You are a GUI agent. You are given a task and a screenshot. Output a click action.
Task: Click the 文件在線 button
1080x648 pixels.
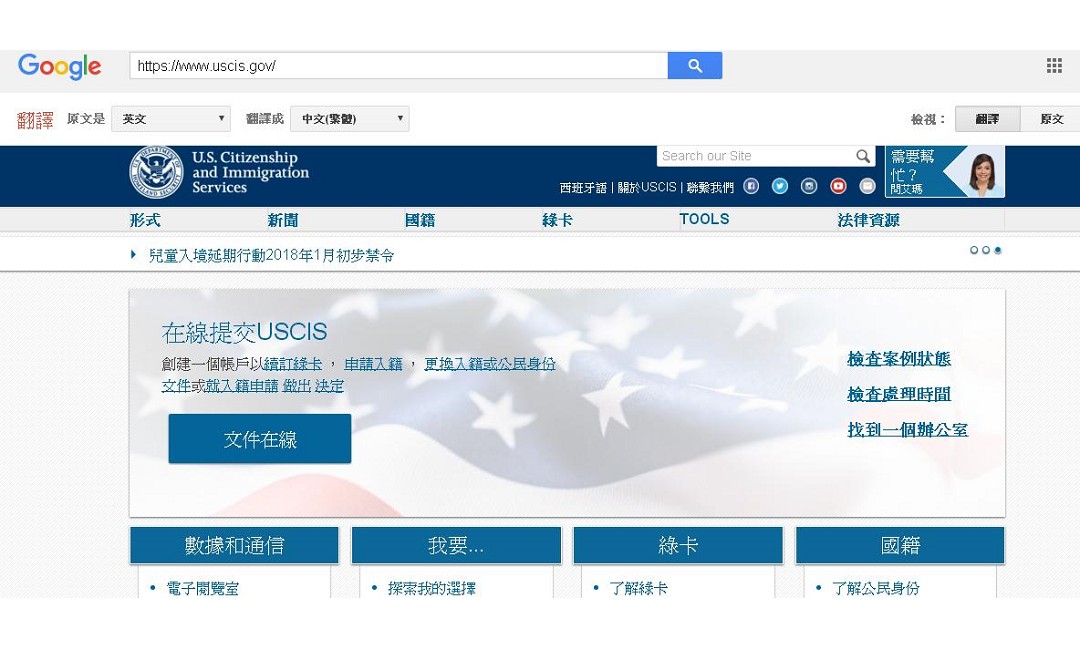pyautogui.click(x=260, y=439)
